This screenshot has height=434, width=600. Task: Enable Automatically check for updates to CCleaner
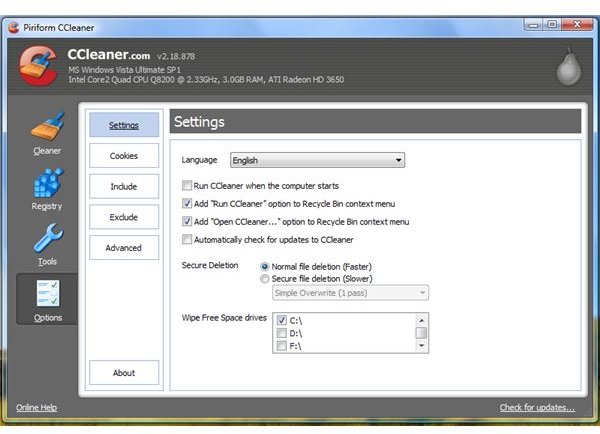click(x=187, y=240)
